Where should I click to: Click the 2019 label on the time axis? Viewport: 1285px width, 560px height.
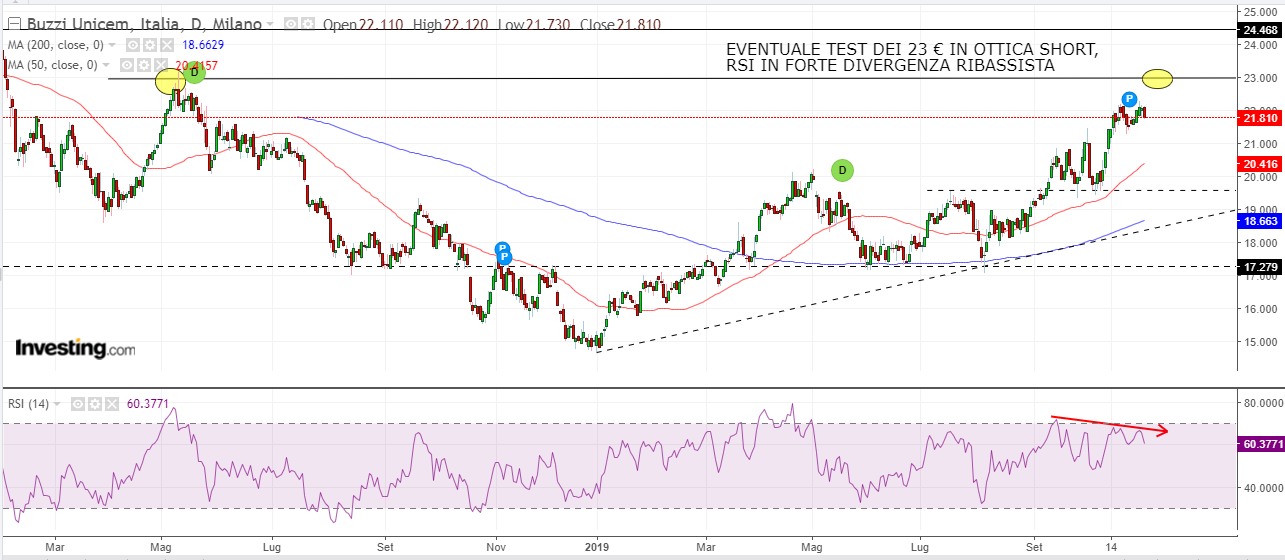tap(597, 548)
